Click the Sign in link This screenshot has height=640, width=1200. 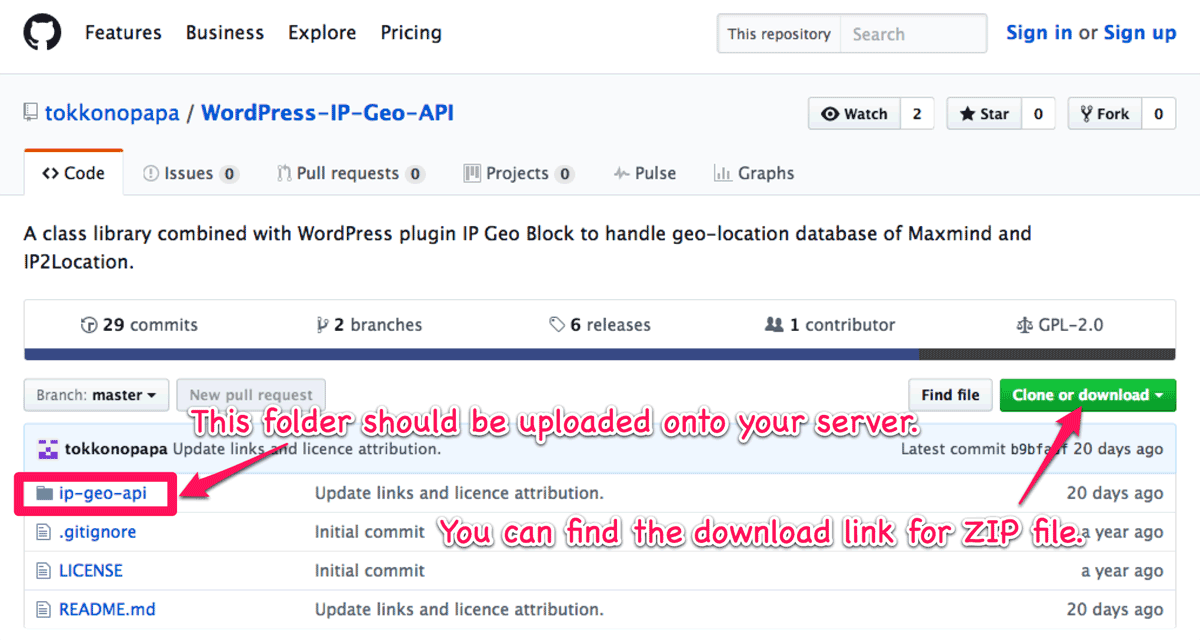pos(1039,33)
